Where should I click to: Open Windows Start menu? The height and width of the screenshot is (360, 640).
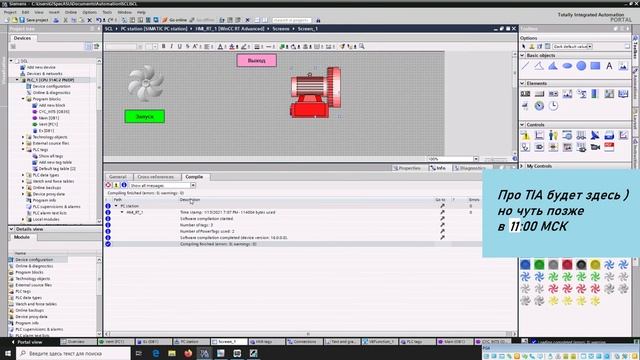(8, 353)
